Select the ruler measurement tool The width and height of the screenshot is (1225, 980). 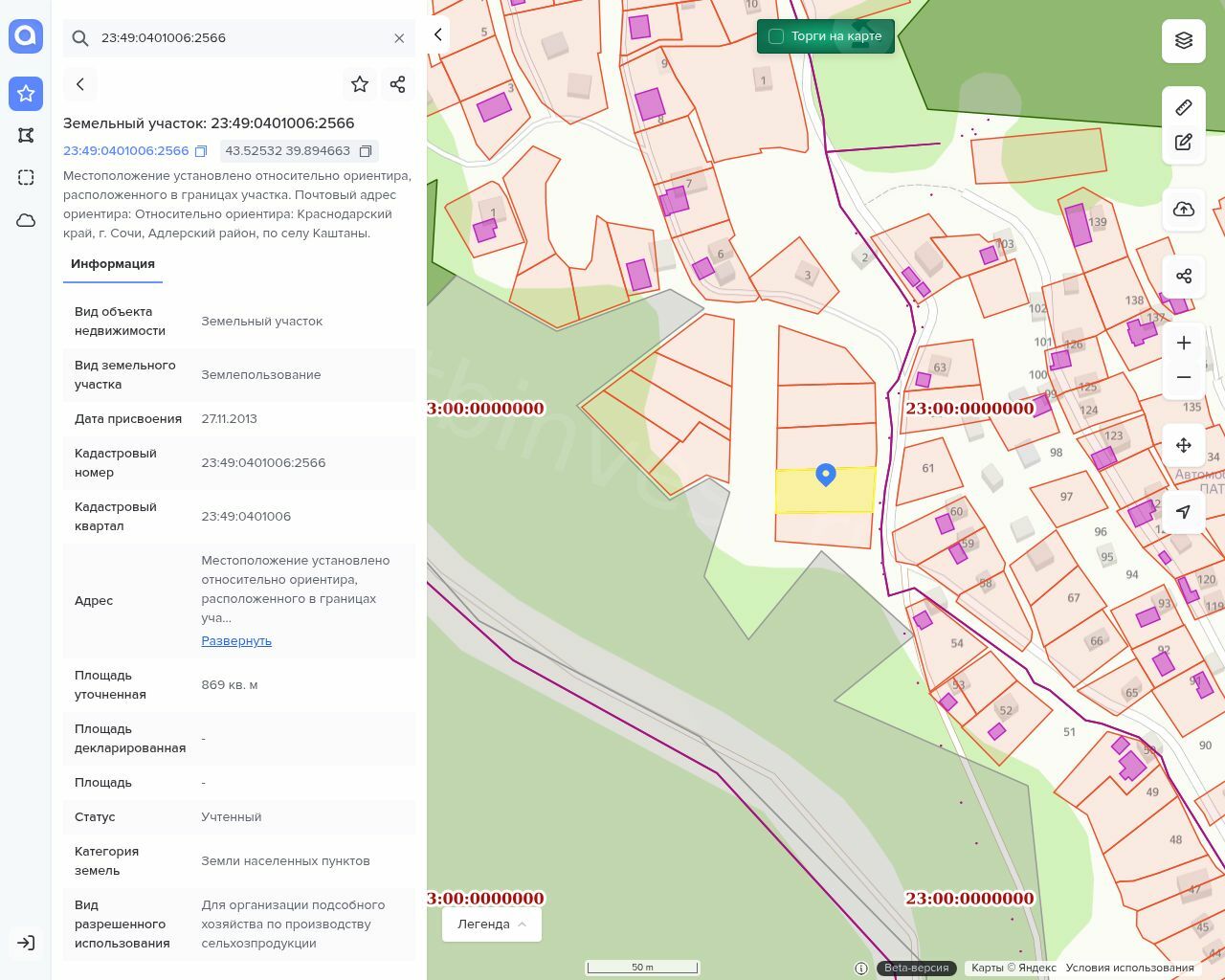click(1184, 107)
